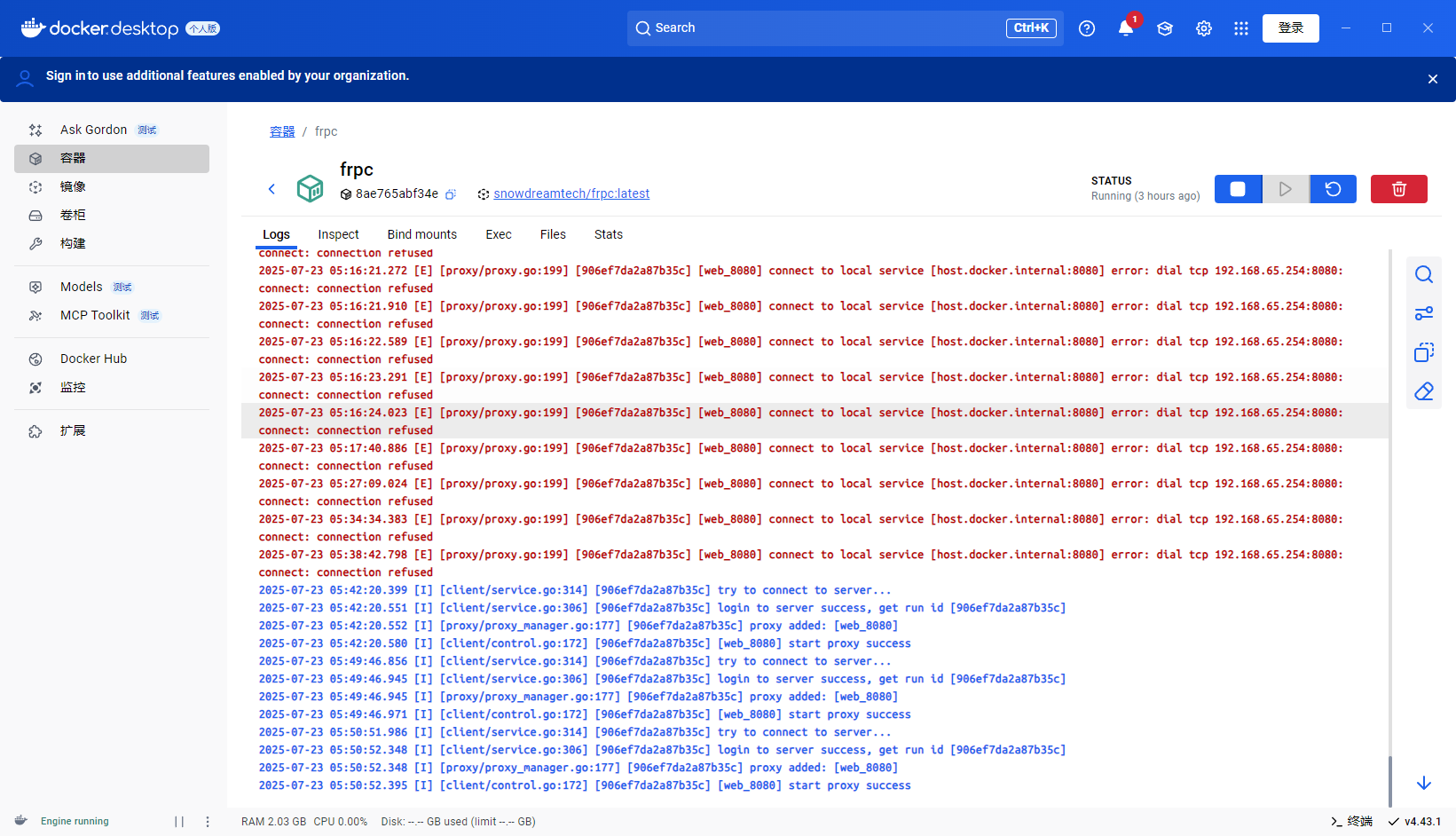Open Docker Desktop settings gear
The image size is (1456, 836).
[1203, 28]
